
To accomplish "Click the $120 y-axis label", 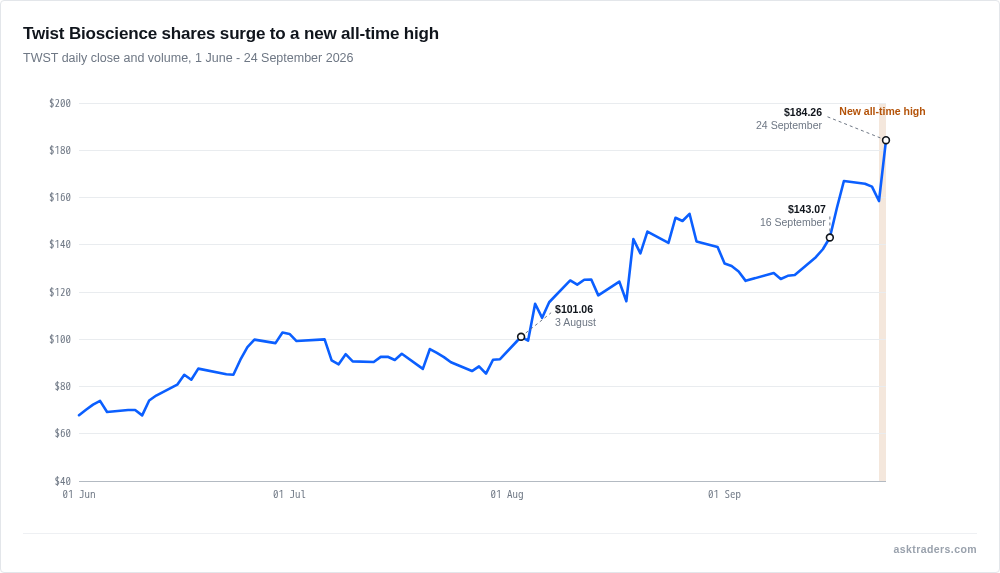I will 60,292.
